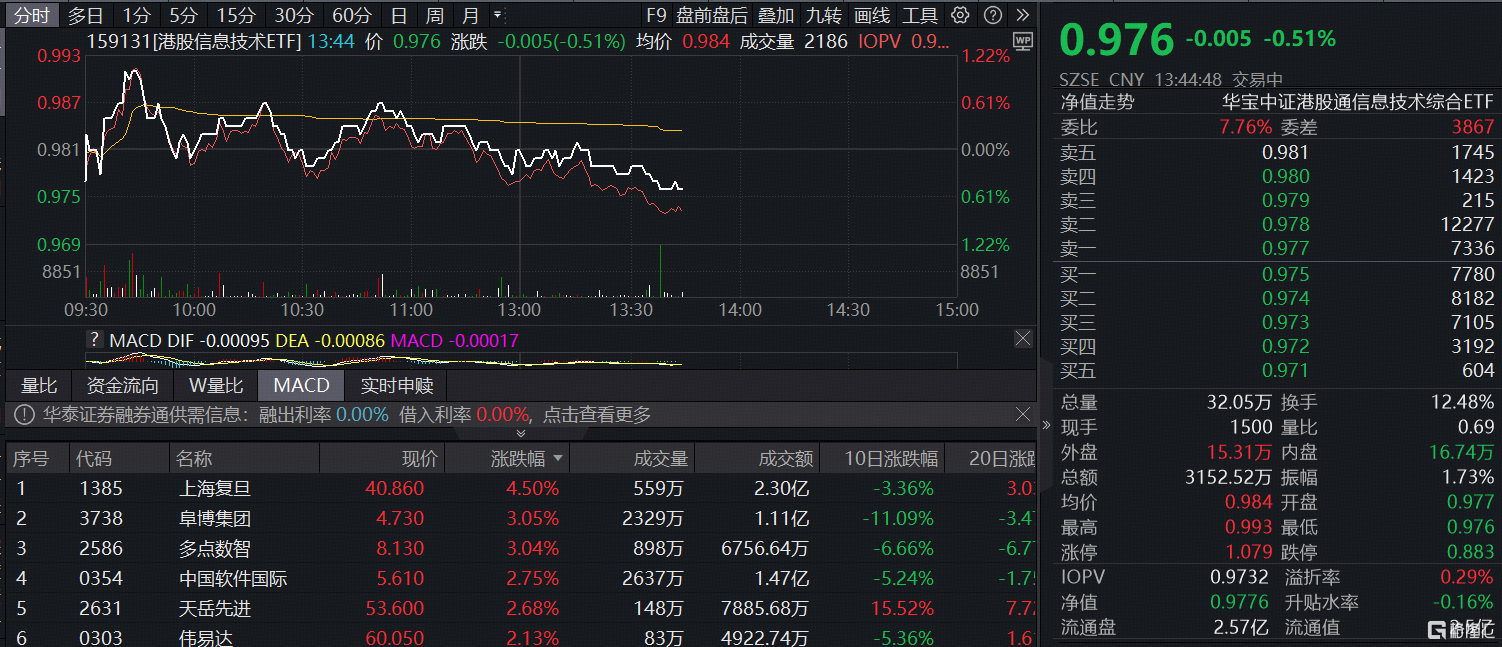The width and height of the screenshot is (1502, 647).
Task: Expand the double-chevron above the stock list
Action: [x=520, y=433]
